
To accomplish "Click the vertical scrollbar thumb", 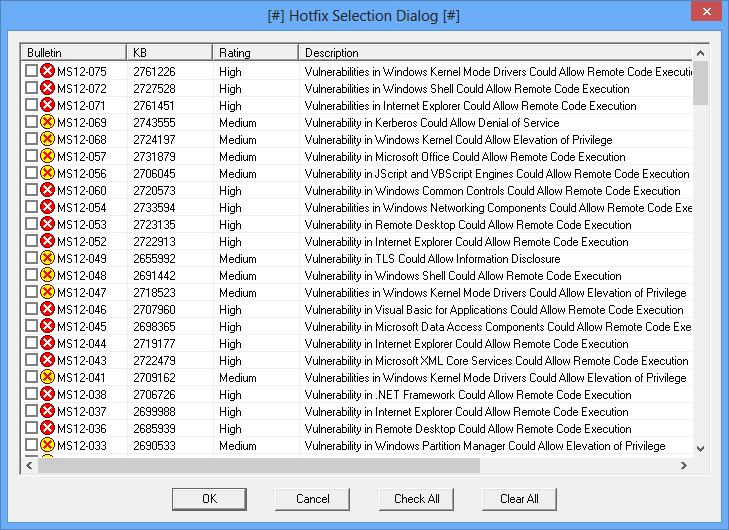I will pyautogui.click(x=700, y=83).
